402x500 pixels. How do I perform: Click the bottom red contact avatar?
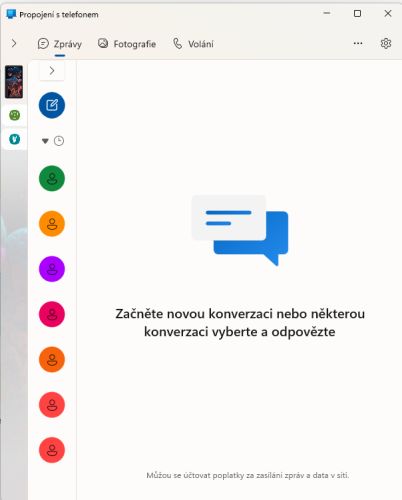pyautogui.click(x=52, y=450)
